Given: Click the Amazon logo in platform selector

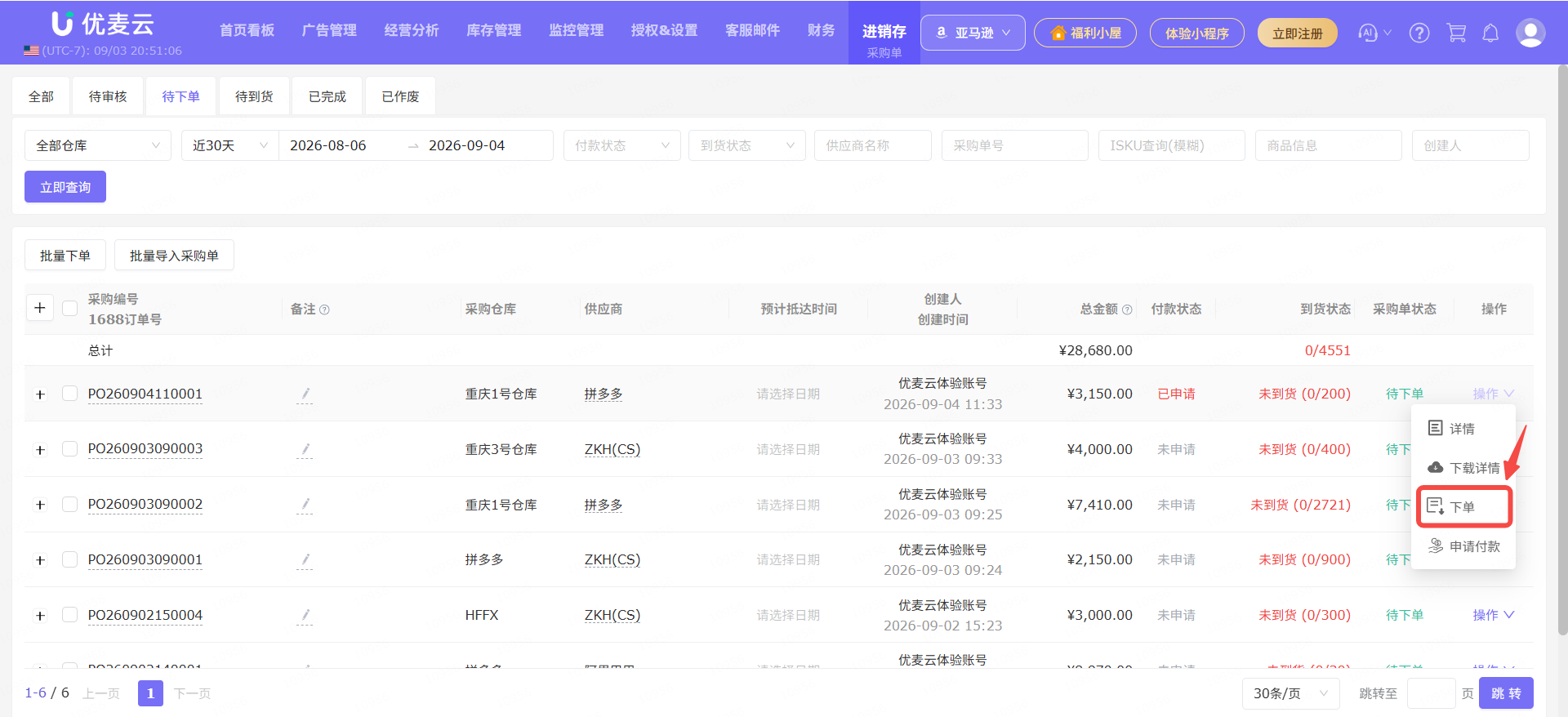Looking at the screenshot, I should (x=941, y=33).
